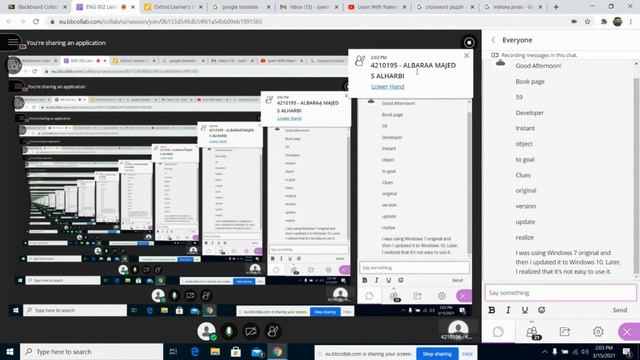
Task: Dismiss the raised hand notification popup
Action: pyautogui.click(x=467, y=55)
